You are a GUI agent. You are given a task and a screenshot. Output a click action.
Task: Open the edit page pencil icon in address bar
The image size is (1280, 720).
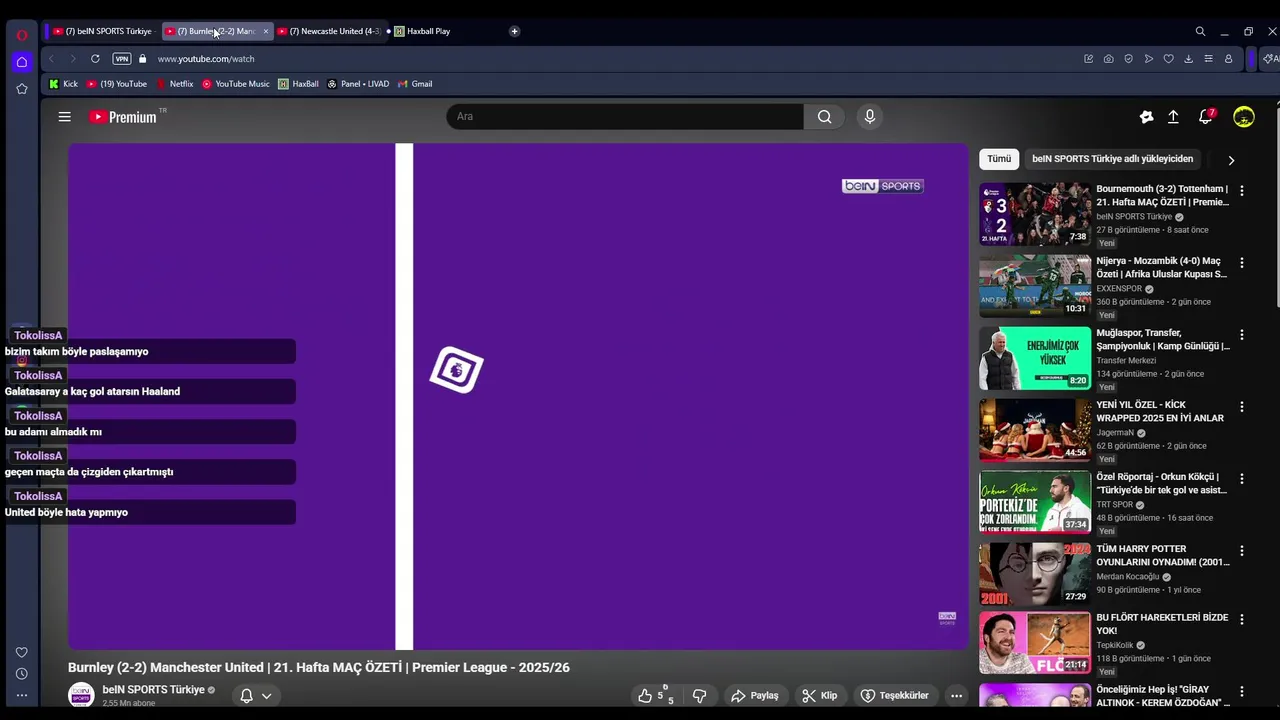point(1088,59)
